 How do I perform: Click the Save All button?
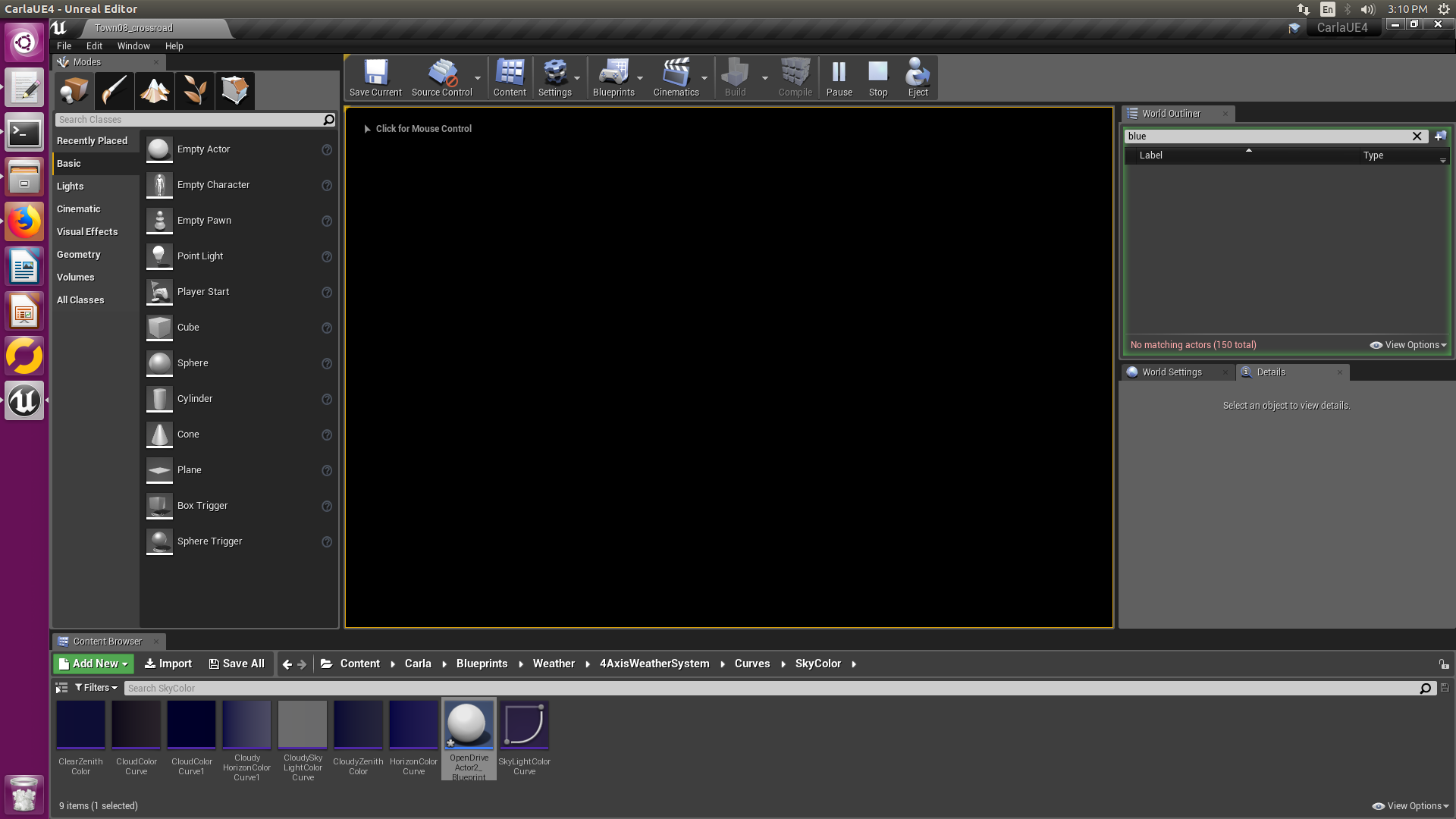tap(237, 664)
